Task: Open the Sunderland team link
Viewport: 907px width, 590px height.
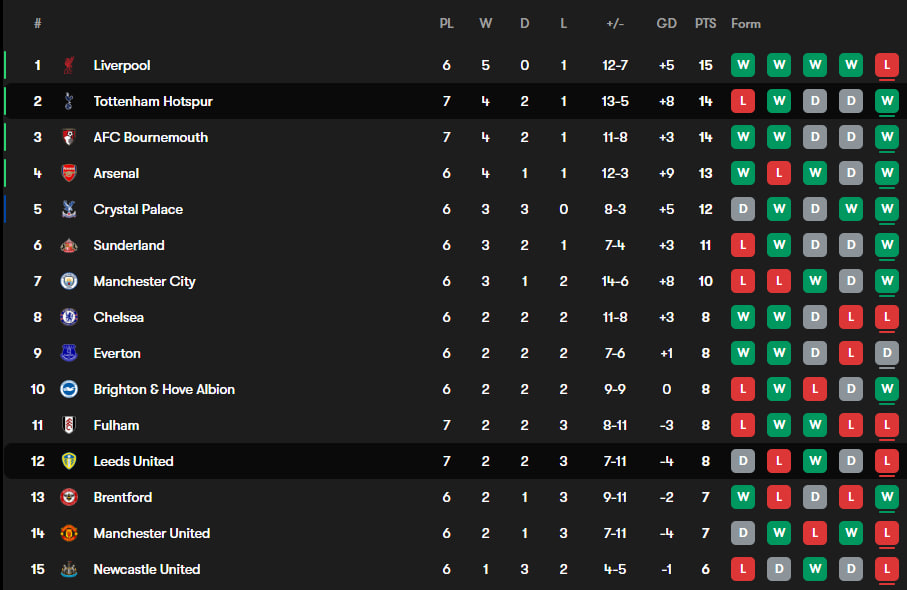Action: pos(129,245)
